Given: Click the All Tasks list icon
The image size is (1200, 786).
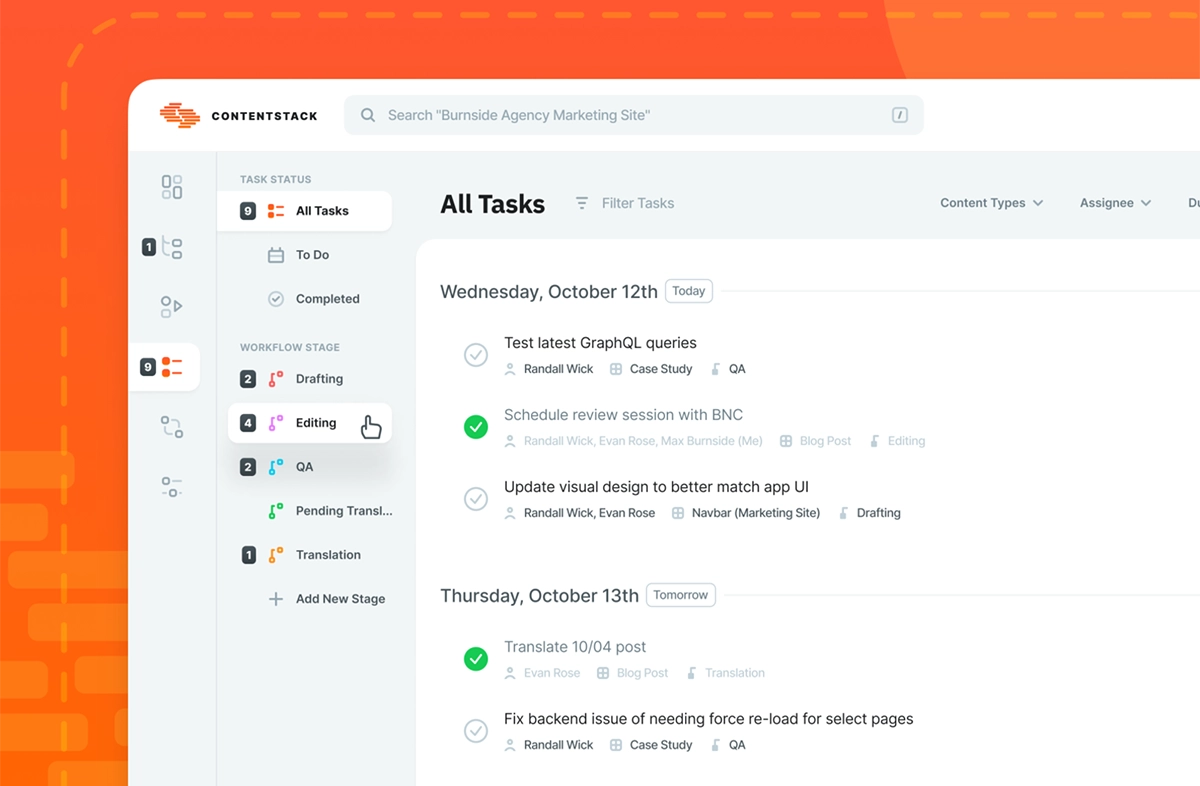Looking at the screenshot, I should pyautogui.click(x=276, y=211).
